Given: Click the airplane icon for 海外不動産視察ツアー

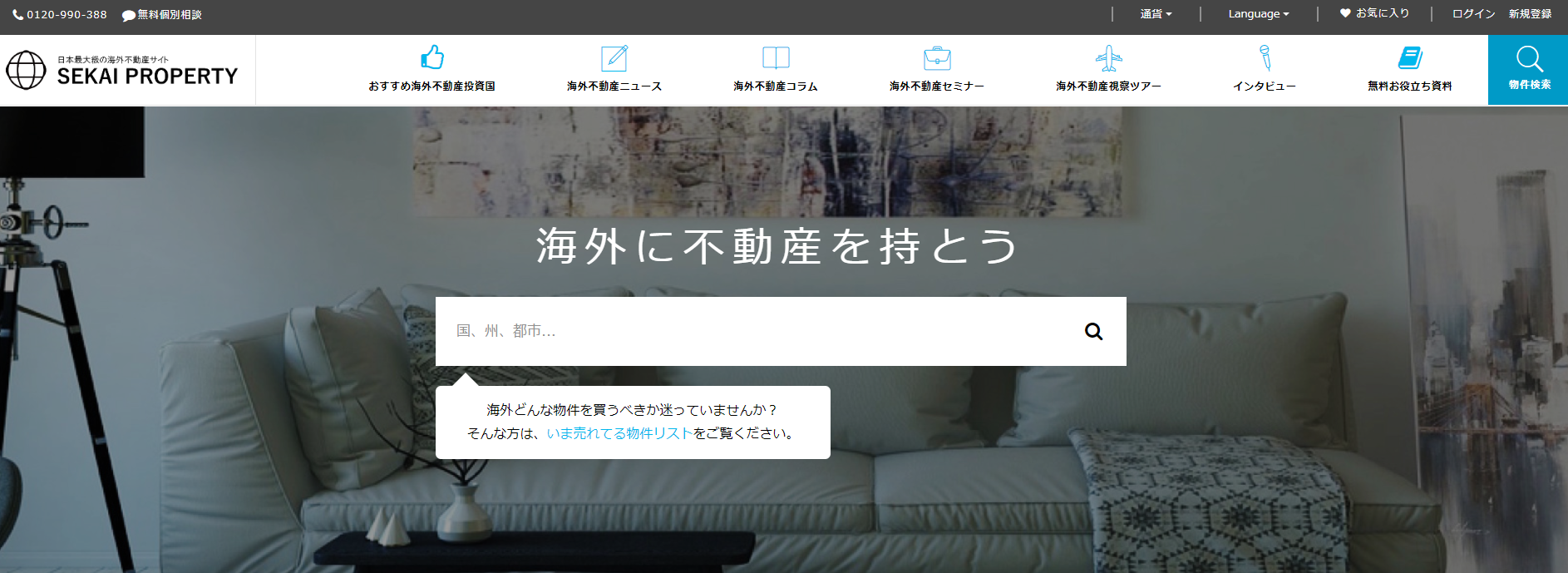Looking at the screenshot, I should tap(1108, 57).
